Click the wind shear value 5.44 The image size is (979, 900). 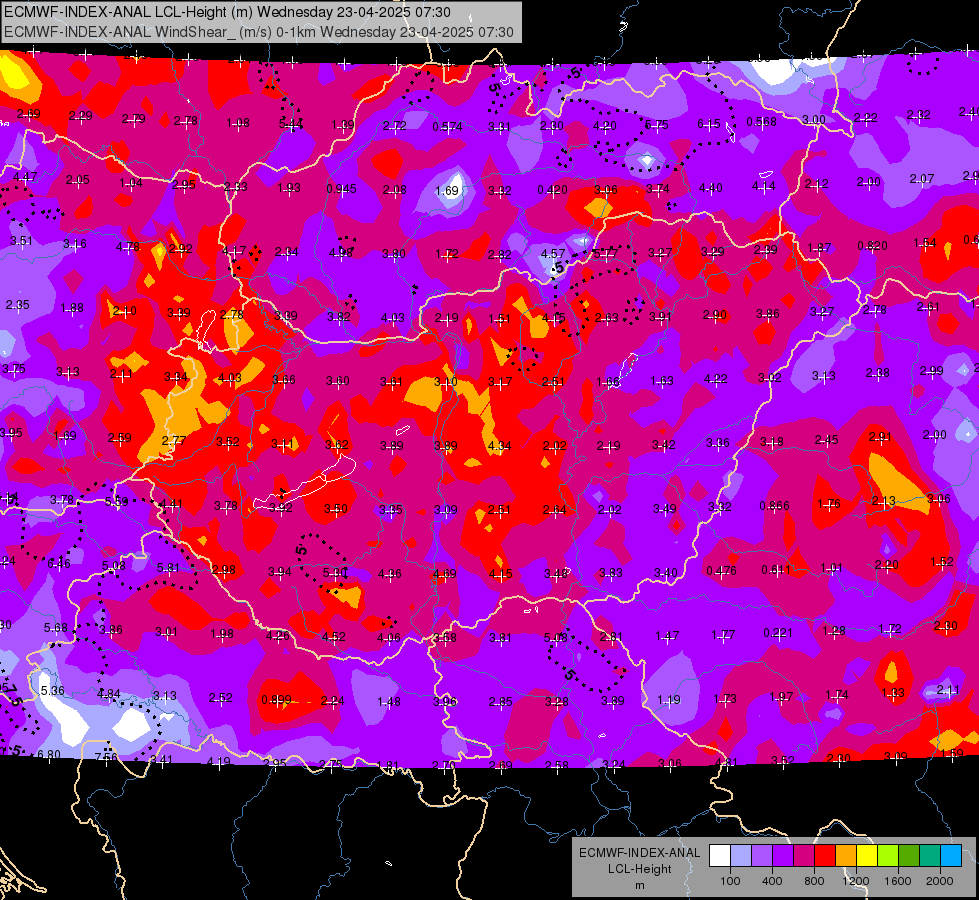click(x=291, y=124)
